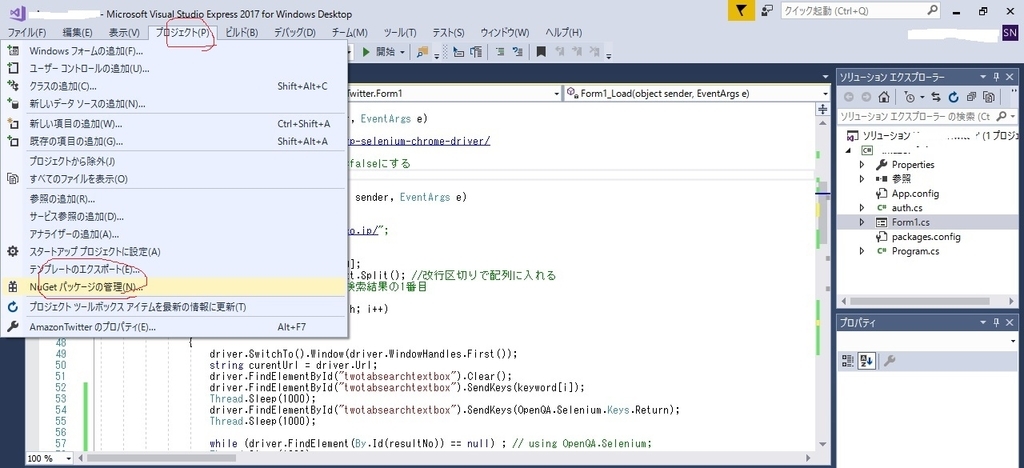Image resolution: width=1024 pixels, height=468 pixels.
Task: Open the 100 % zoom dropdown
Action: tap(69, 459)
